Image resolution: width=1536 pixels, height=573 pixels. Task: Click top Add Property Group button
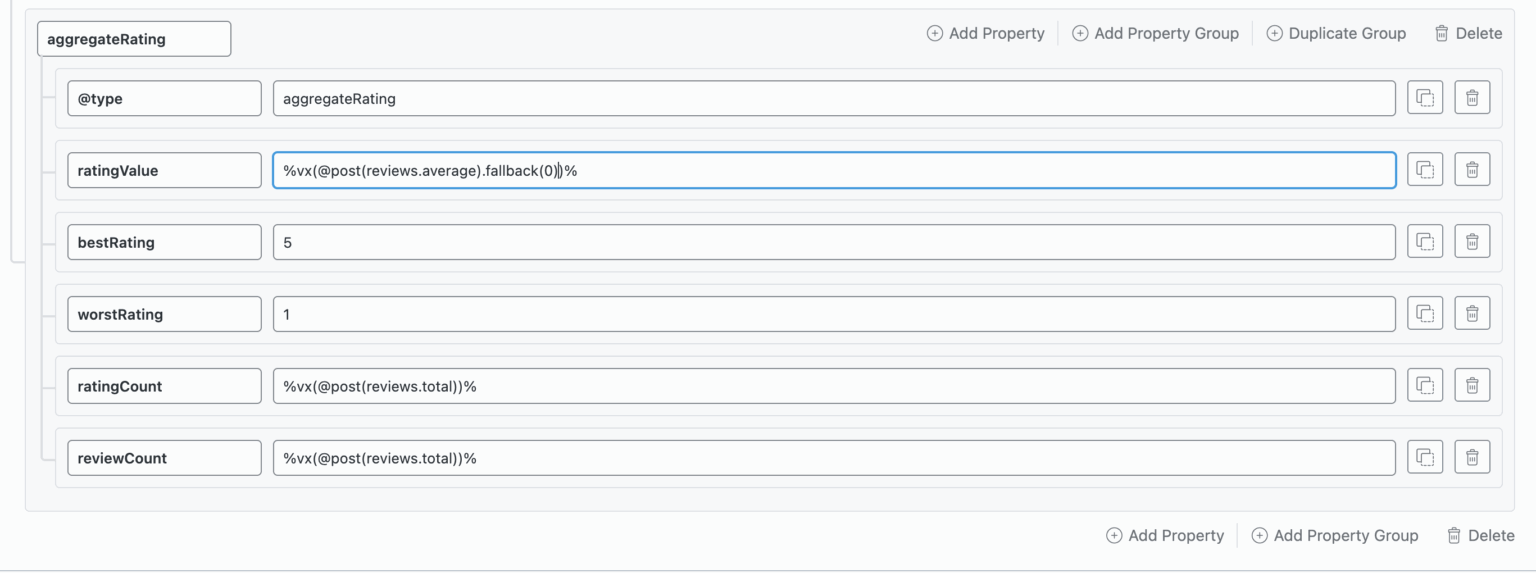[1155, 34]
